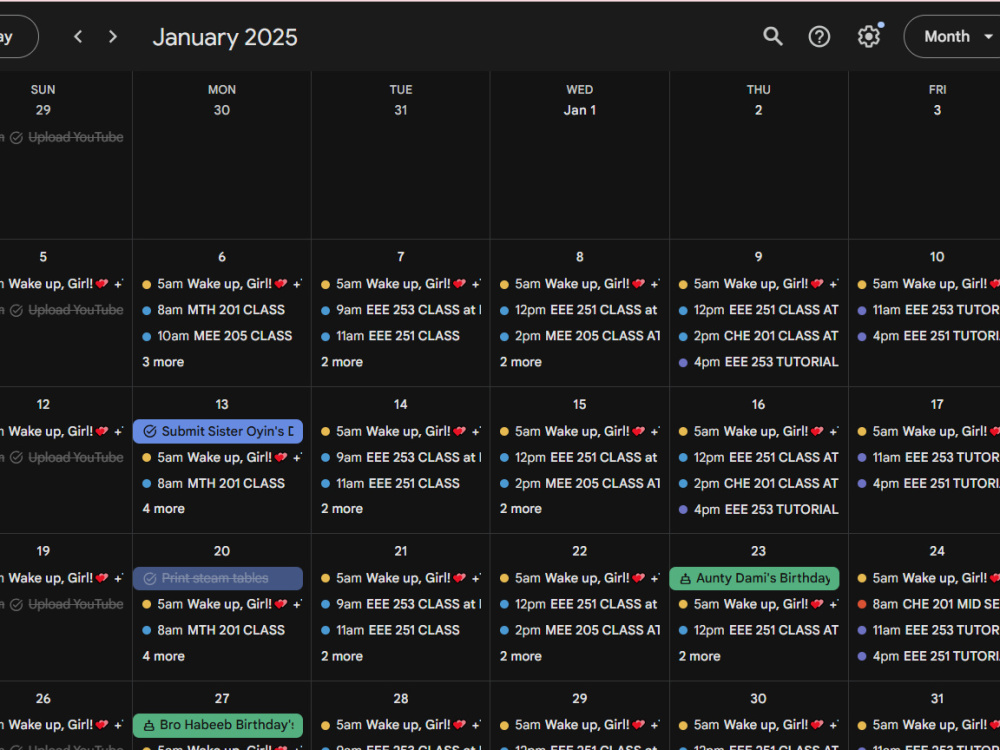This screenshot has width=1000, height=750.
Task: Go to next month arrow
Action: pyautogui.click(x=113, y=37)
